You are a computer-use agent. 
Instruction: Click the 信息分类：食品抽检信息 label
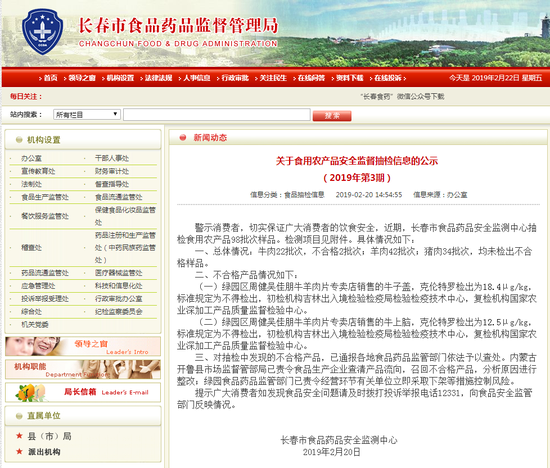click(287, 195)
